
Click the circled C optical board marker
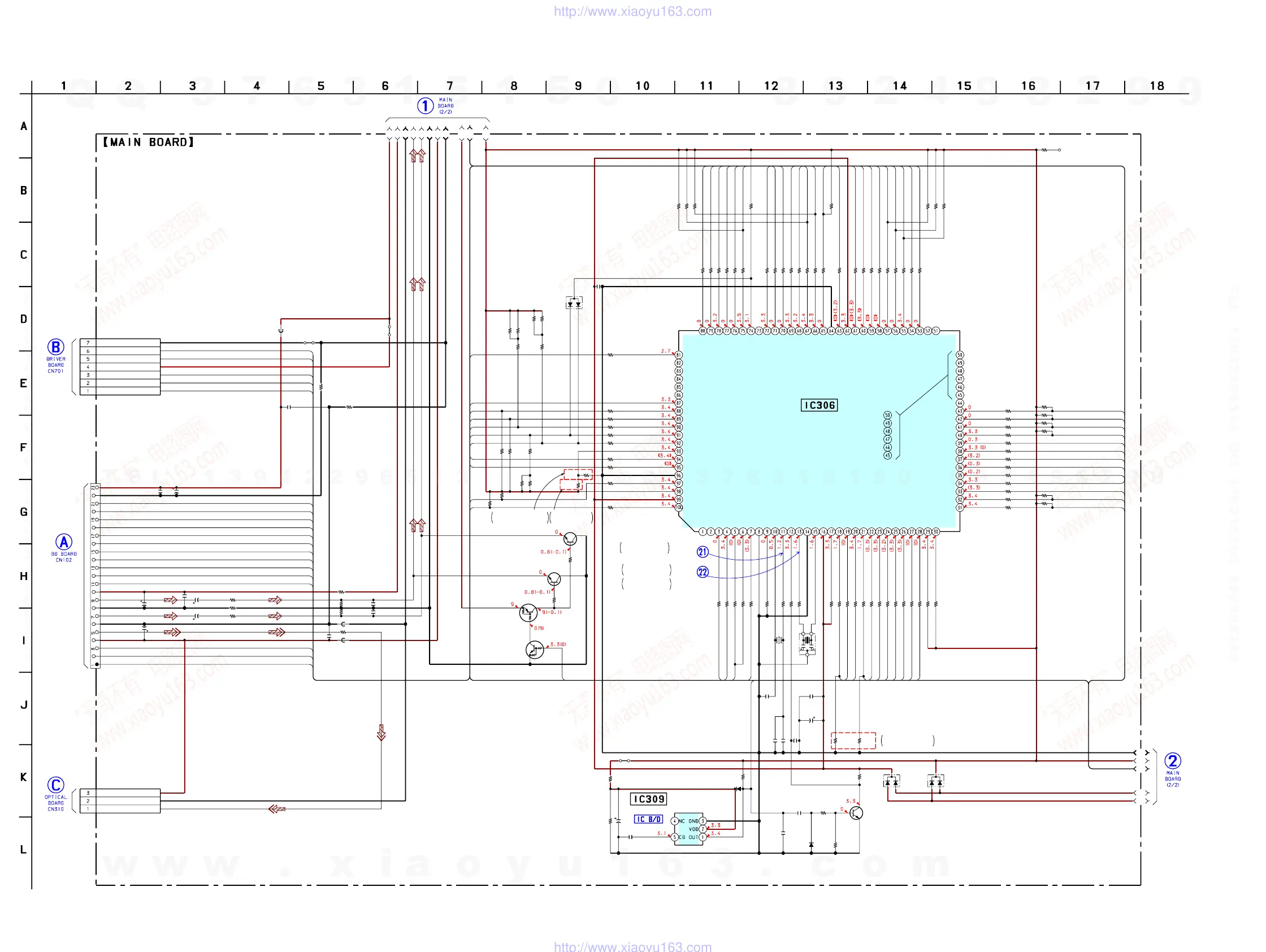coord(55,785)
